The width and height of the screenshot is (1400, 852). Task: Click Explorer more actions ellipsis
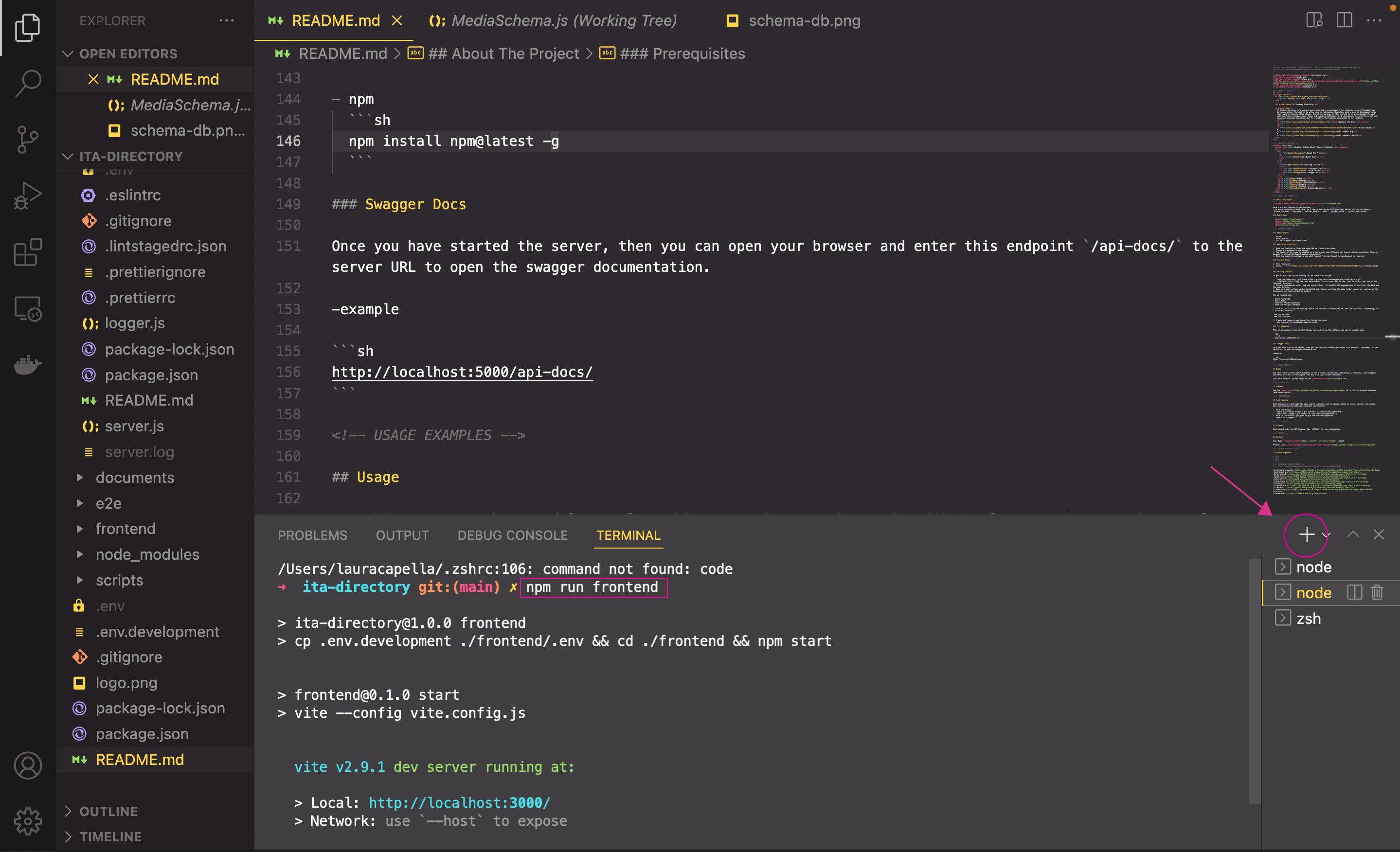point(227,20)
